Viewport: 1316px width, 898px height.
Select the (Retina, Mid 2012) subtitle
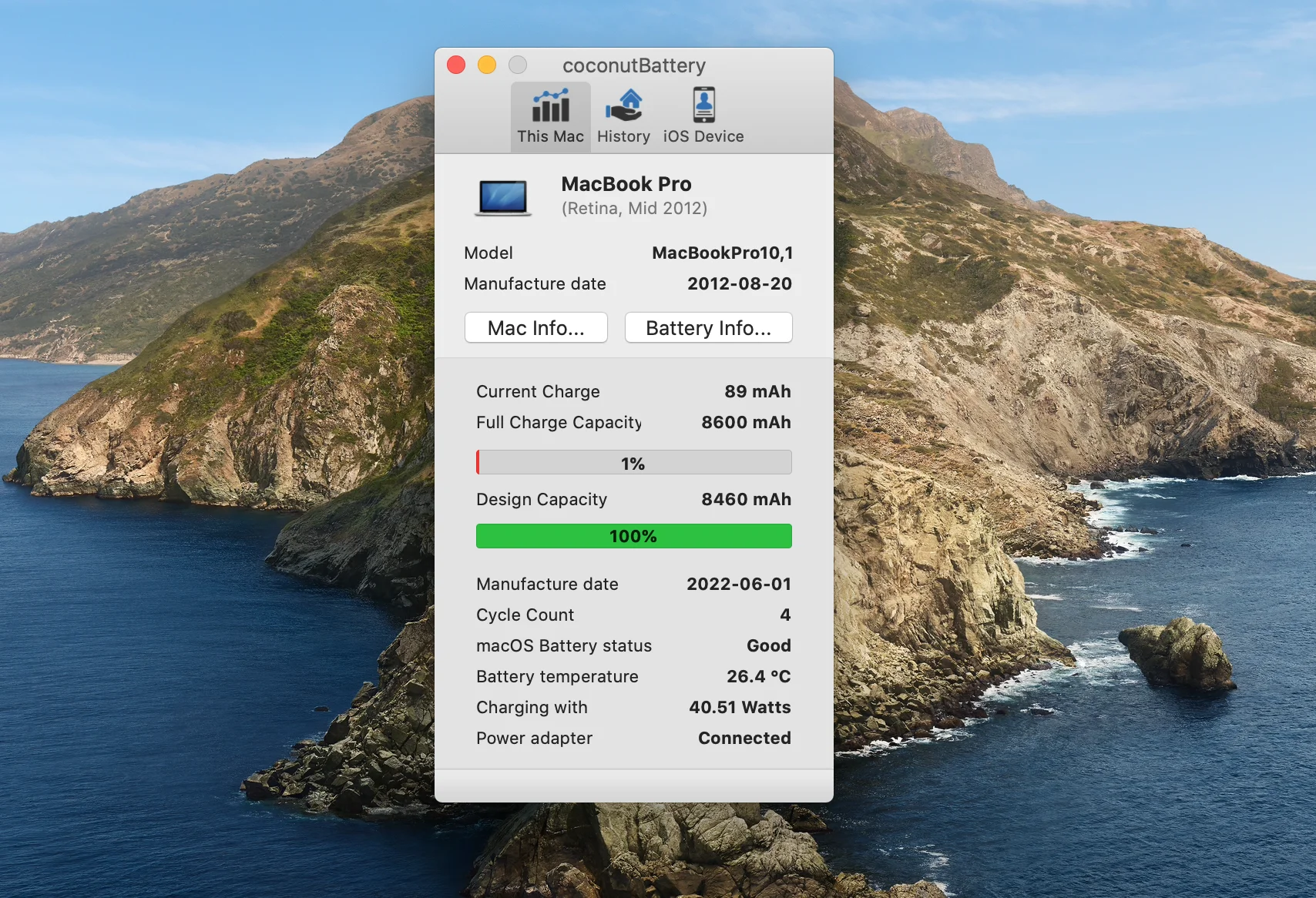[634, 208]
